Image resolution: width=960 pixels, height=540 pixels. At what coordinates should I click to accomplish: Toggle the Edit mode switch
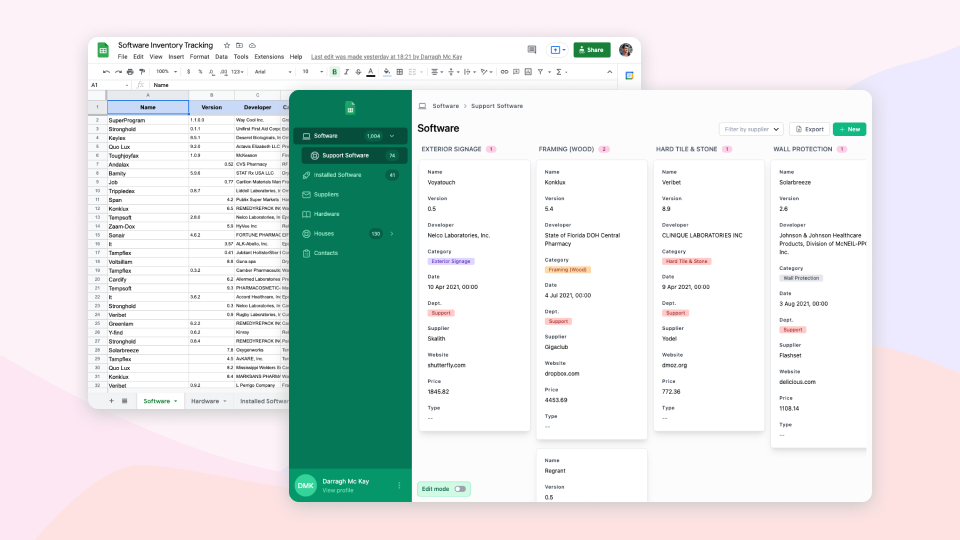[x=460, y=489]
